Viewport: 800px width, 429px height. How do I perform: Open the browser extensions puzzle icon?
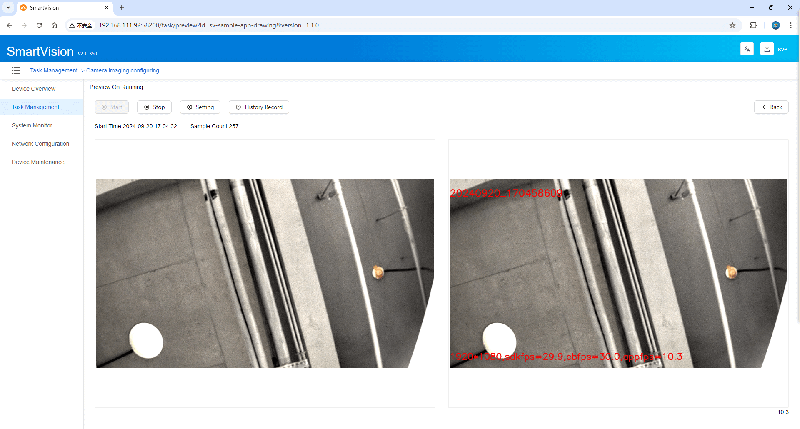[753, 25]
